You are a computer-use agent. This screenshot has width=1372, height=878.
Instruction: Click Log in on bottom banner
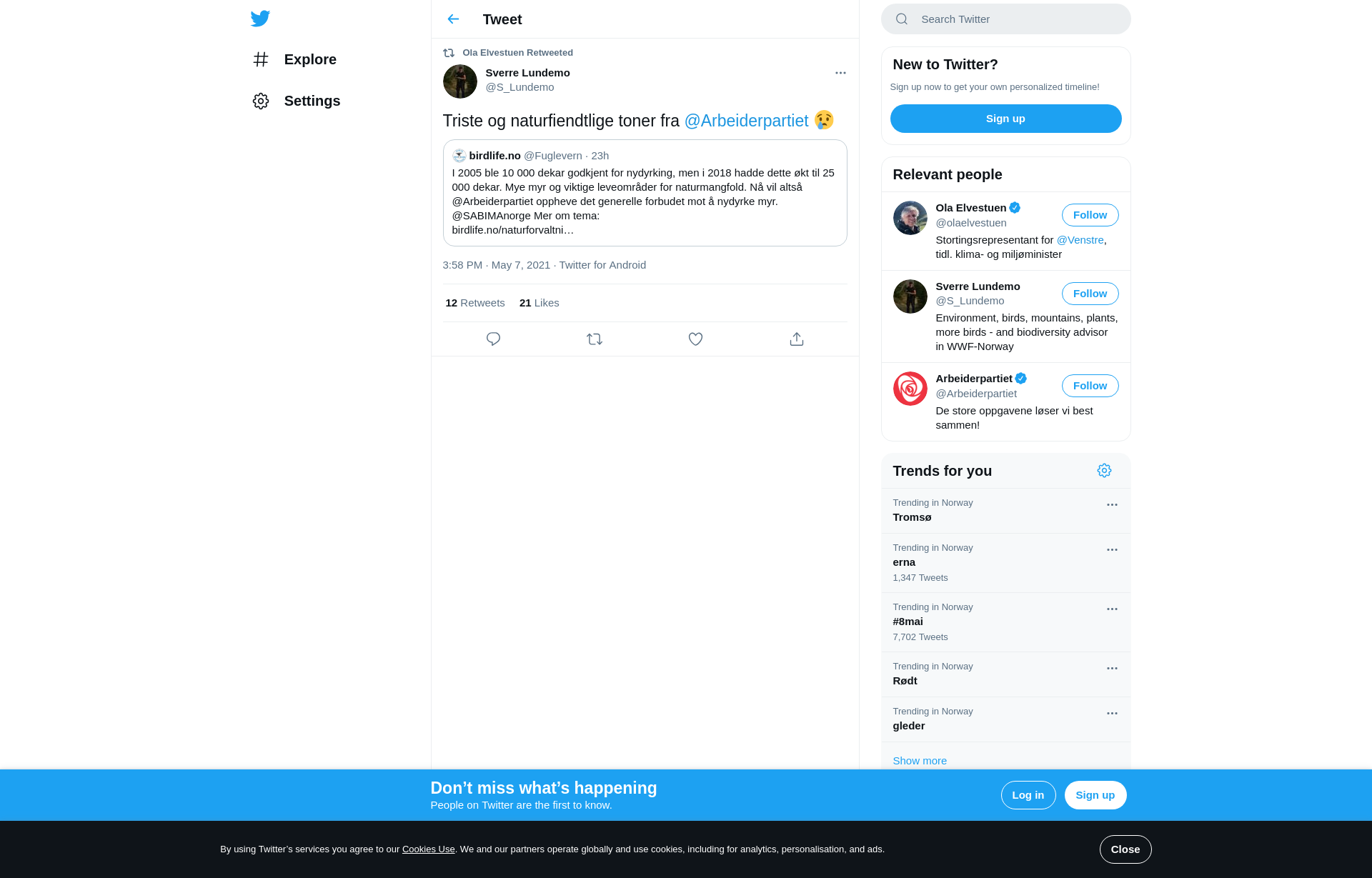[x=1028, y=795]
